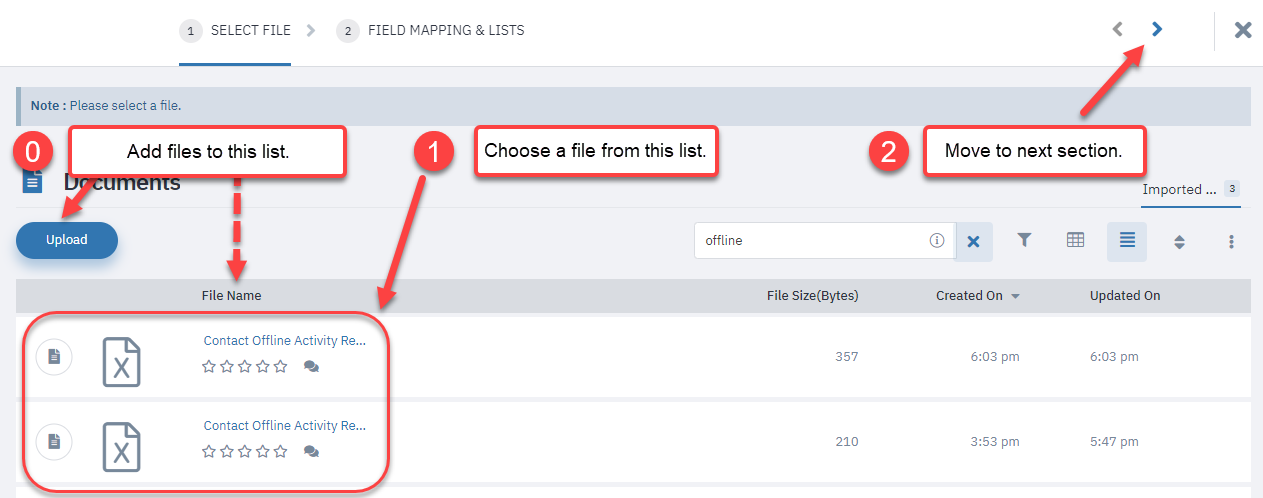Viewport: 1263px width, 498px height.
Task: Open the Select File step tab
Action: pyautogui.click(x=236, y=31)
